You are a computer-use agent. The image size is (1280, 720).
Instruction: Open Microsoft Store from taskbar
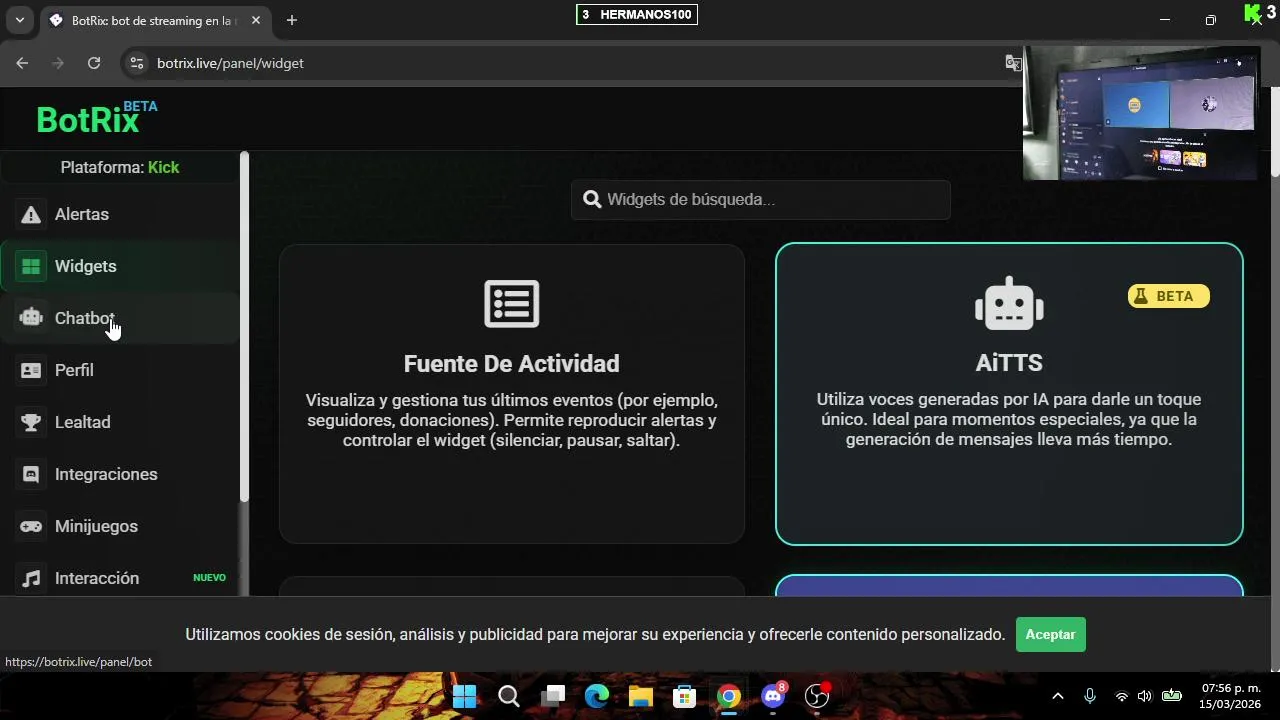(x=685, y=696)
